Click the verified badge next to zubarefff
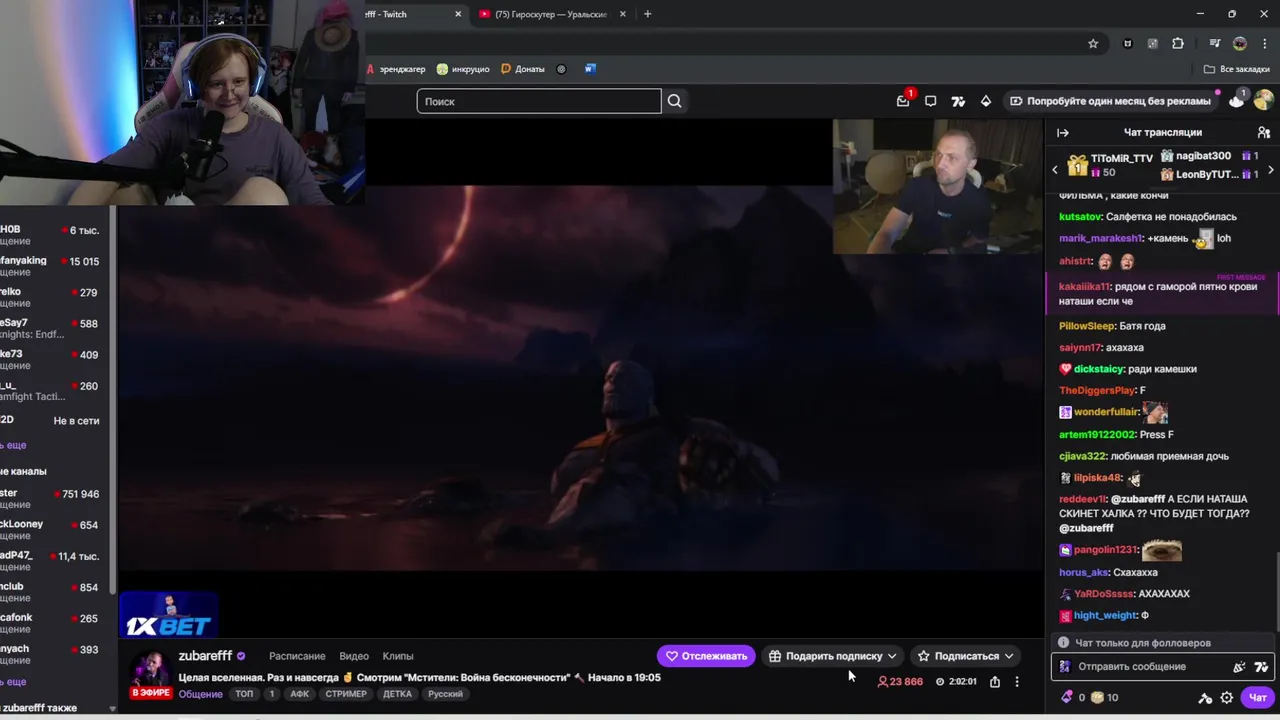This screenshot has width=1280, height=720. 241,656
